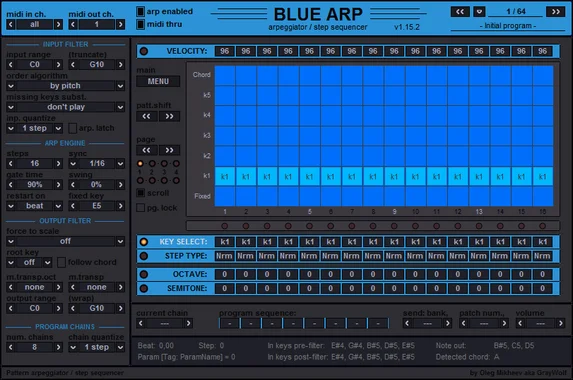Image resolution: width=573 pixels, height=380 pixels.
Task: Go to previous program with top-right double-left arrow
Action: click(x=460, y=12)
